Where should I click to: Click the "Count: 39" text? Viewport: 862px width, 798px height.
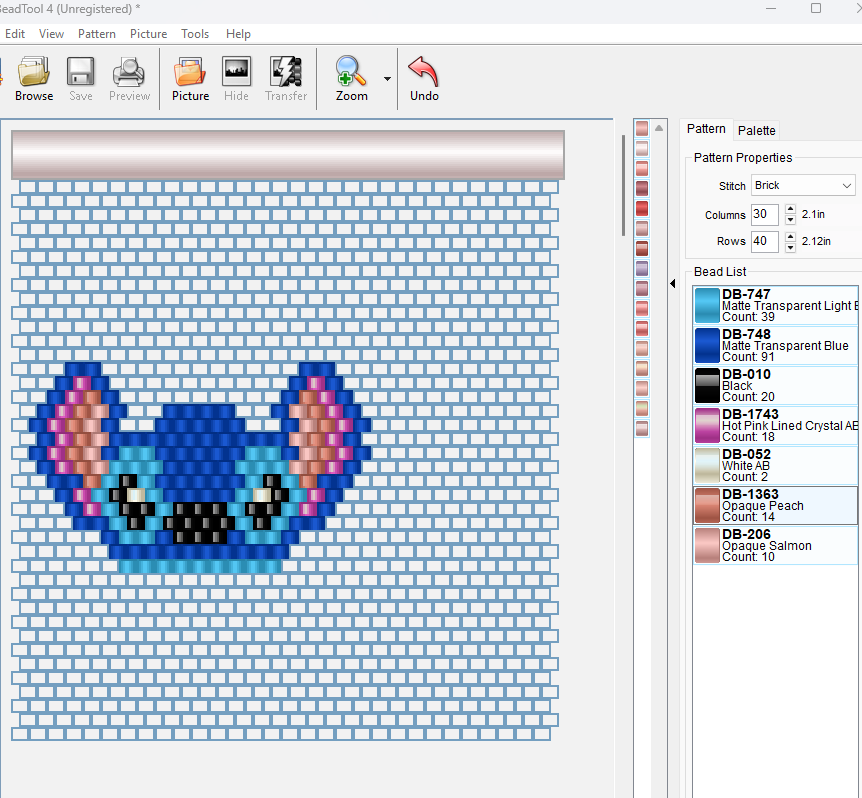coord(748,317)
